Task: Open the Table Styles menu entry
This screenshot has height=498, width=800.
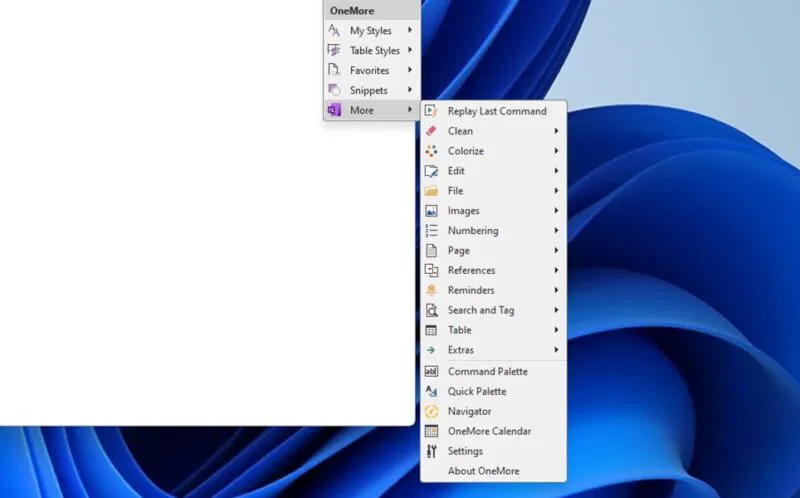Action: (x=372, y=51)
